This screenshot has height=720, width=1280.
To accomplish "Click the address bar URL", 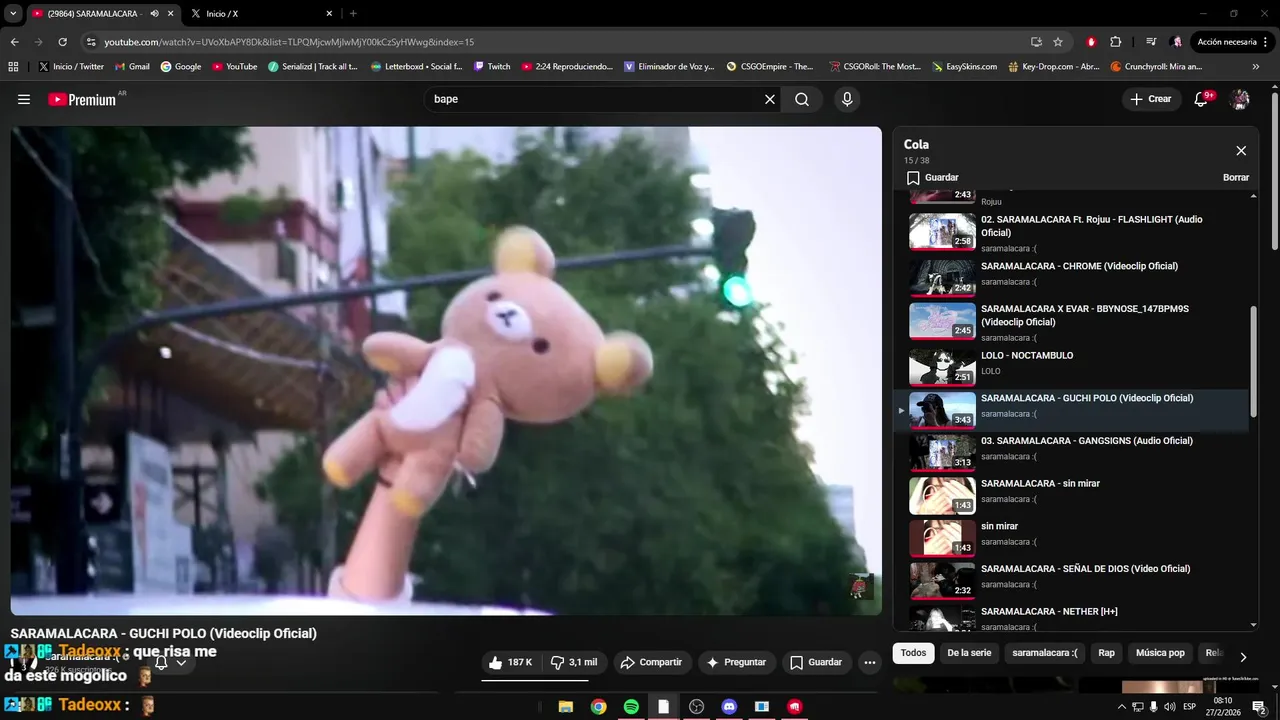I will (289, 42).
